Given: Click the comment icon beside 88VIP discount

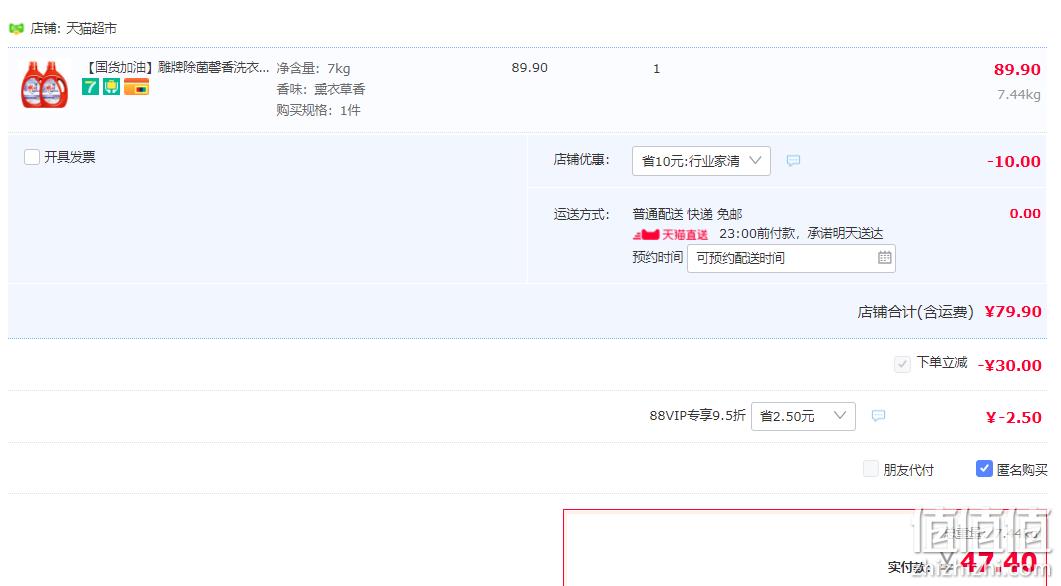Looking at the screenshot, I should [x=878, y=415].
